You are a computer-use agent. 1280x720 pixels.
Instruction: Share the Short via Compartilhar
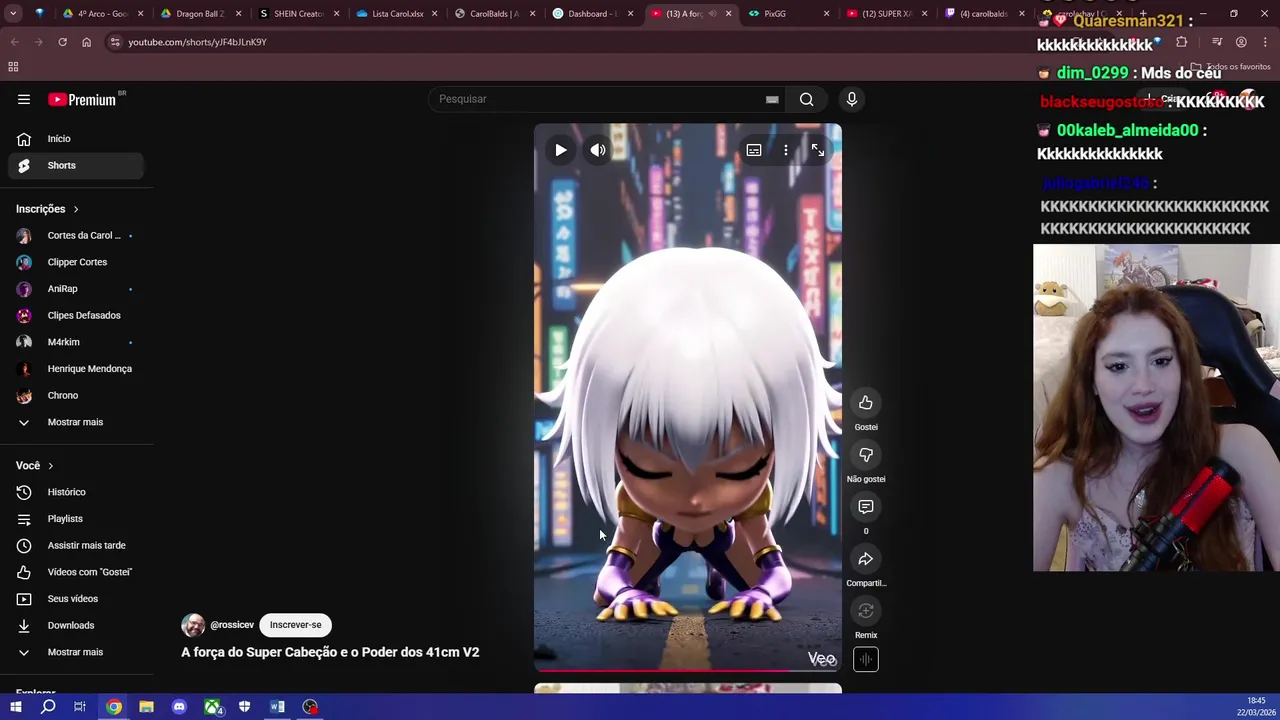866,559
